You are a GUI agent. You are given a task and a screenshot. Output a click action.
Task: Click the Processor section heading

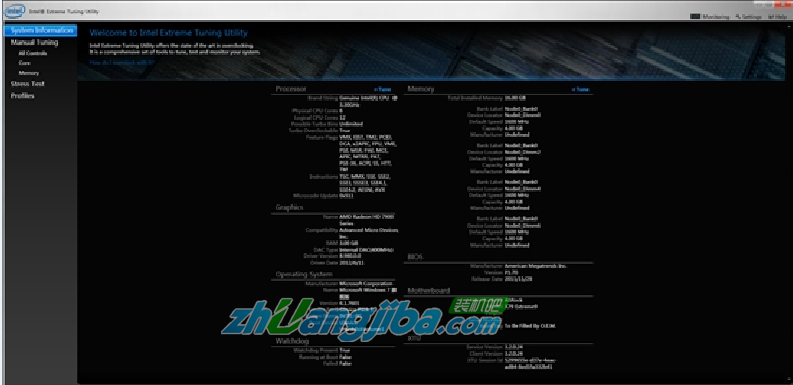[x=291, y=89]
